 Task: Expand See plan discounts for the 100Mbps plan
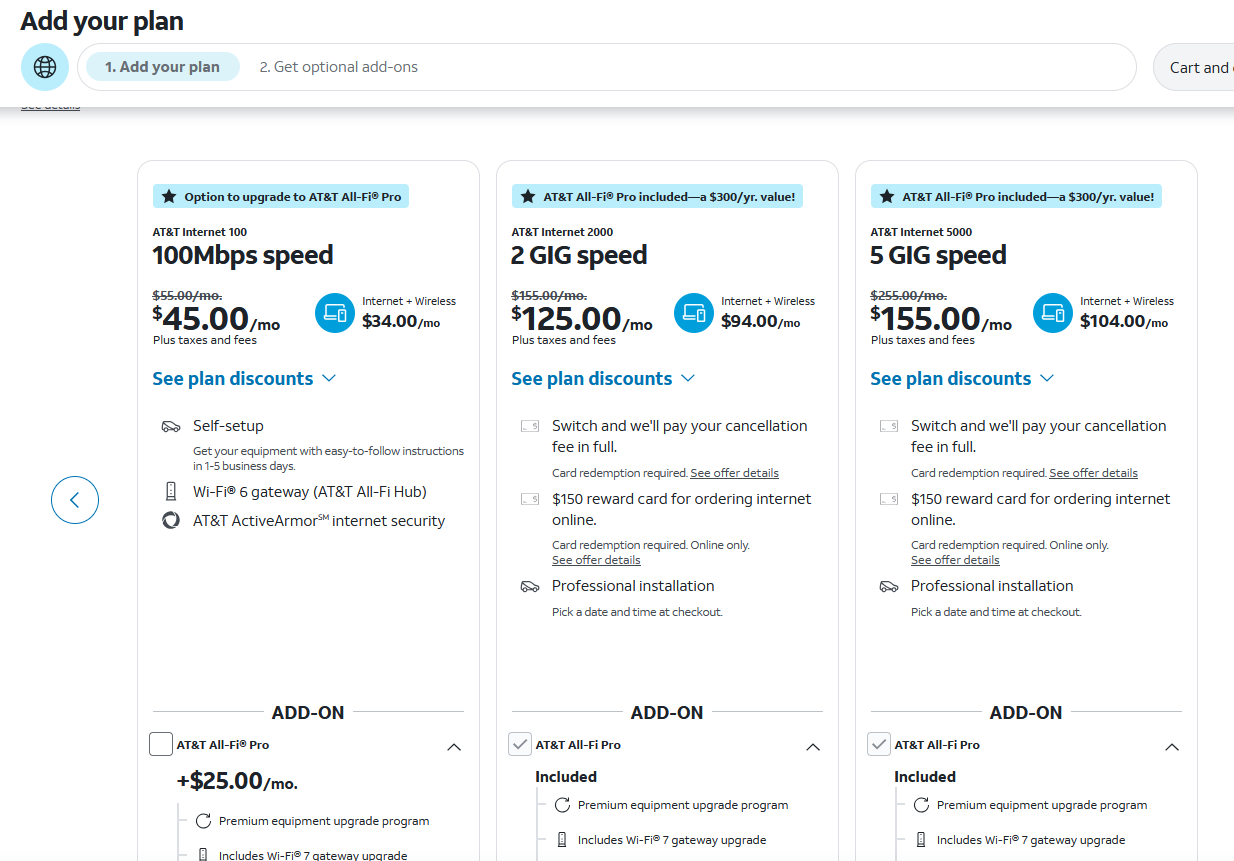(x=244, y=379)
